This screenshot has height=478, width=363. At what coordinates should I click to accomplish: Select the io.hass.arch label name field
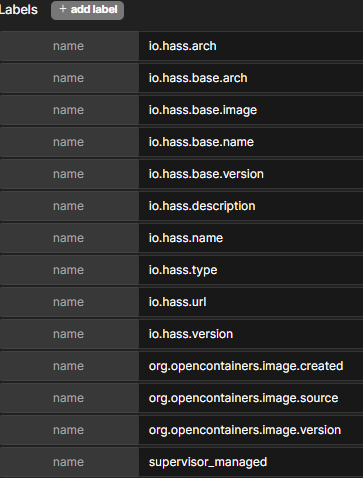[x=251, y=46]
